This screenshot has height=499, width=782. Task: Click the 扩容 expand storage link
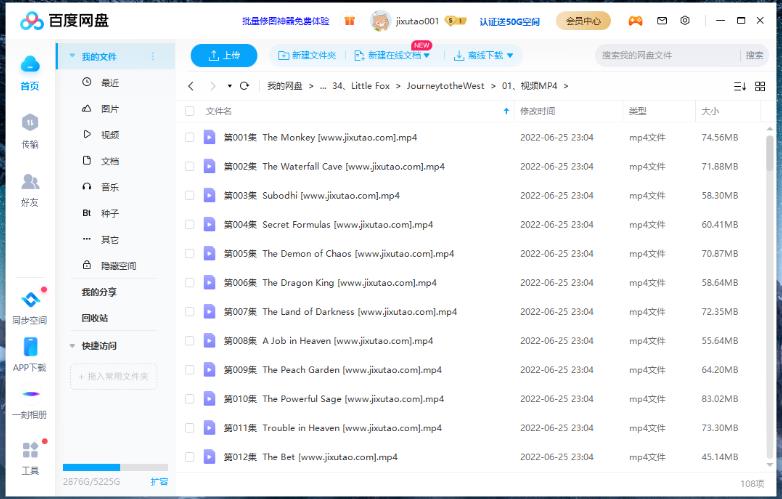click(159, 482)
